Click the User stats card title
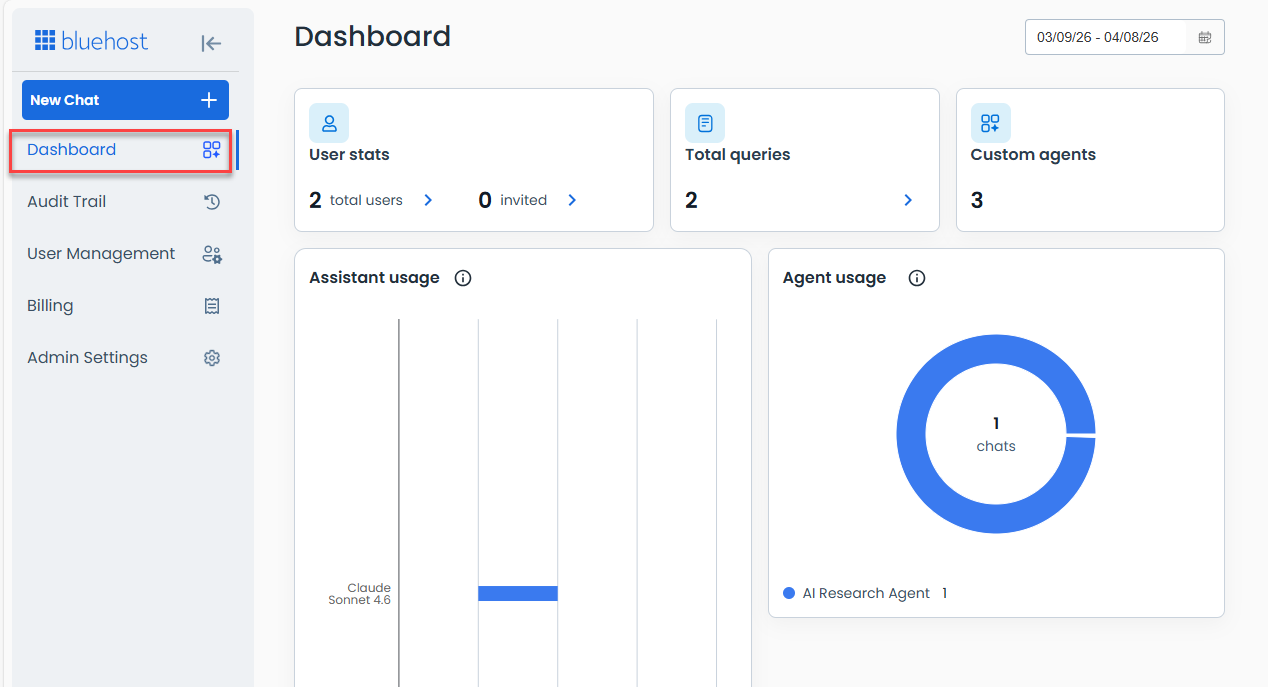Image resolution: width=1268 pixels, height=687 pixels. 349,155
